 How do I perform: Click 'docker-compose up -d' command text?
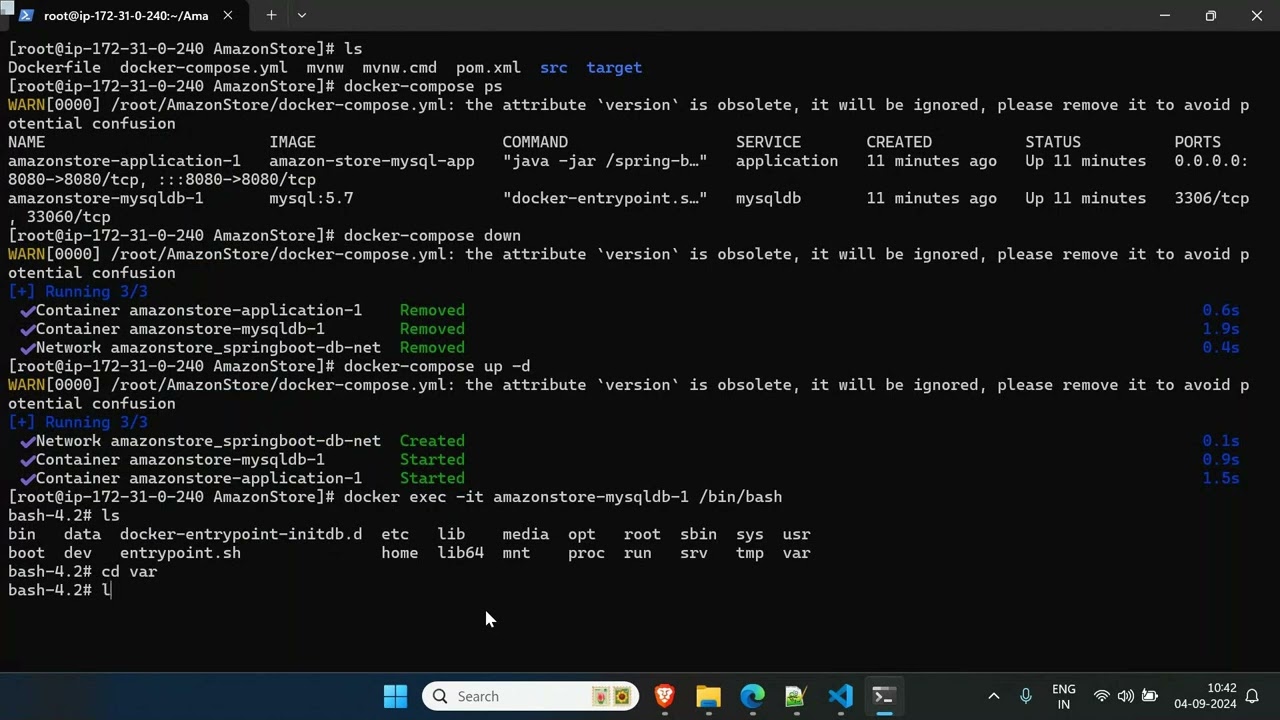437,366
